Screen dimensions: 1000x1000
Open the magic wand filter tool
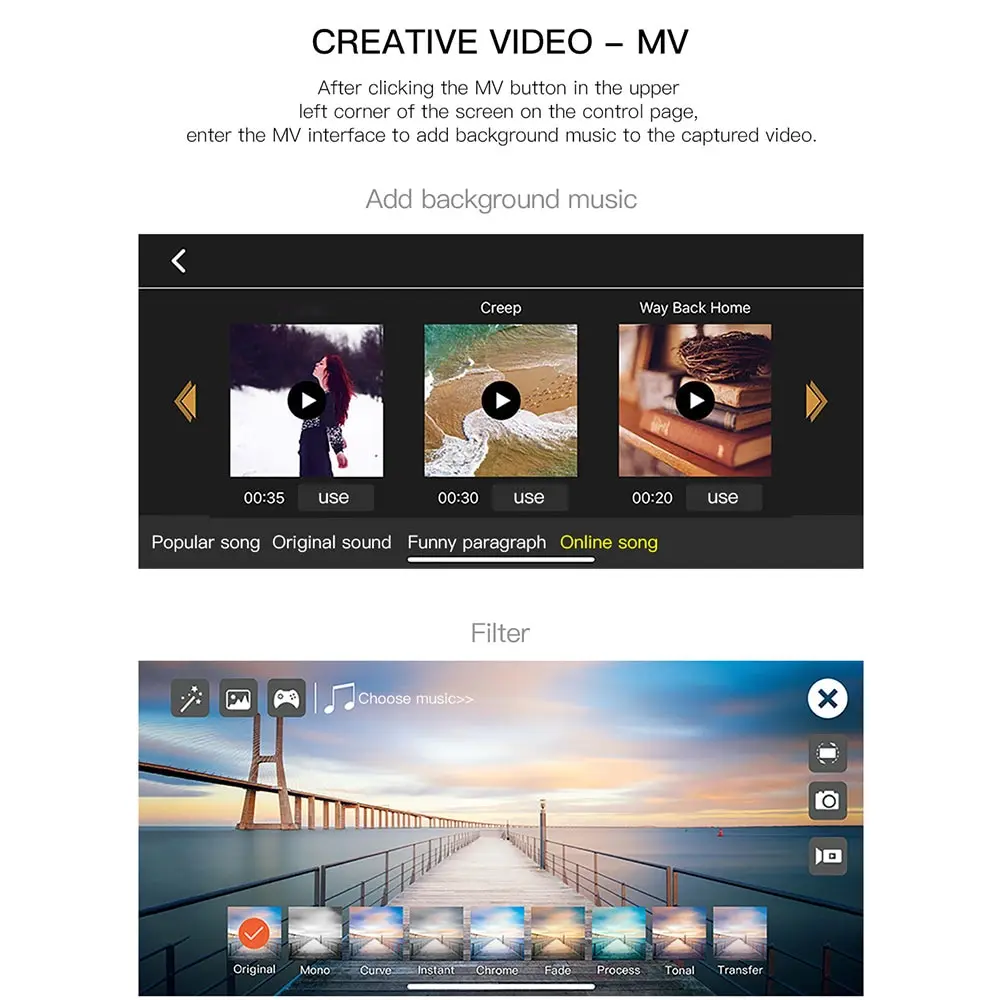point(190,698)
